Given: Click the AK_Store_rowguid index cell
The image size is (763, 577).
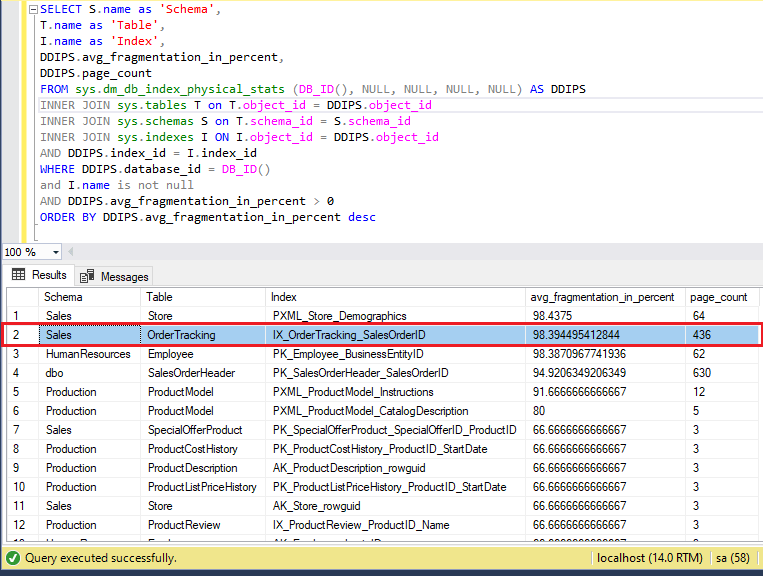Looking at the screenshot, I should point(396,505).
